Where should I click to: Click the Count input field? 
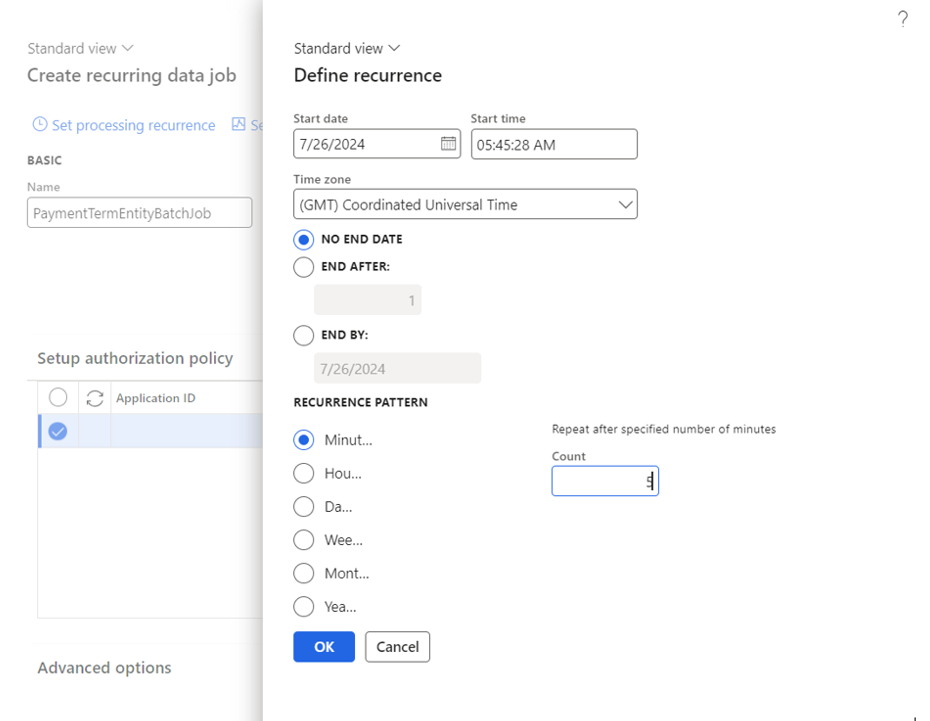pyautogui.click(x=604, y=481)
